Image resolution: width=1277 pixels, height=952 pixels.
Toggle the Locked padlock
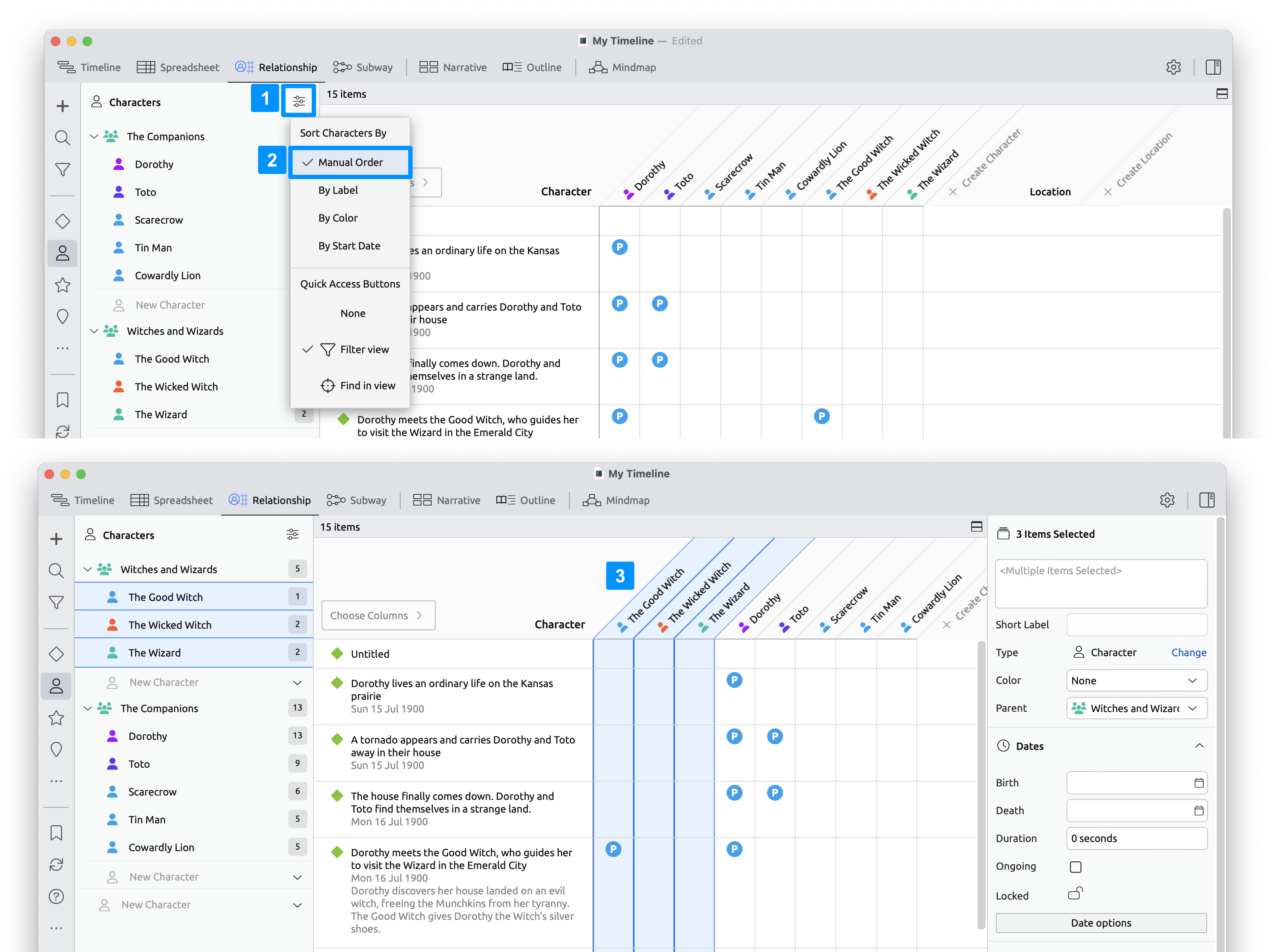click(x=1075, y=894)
